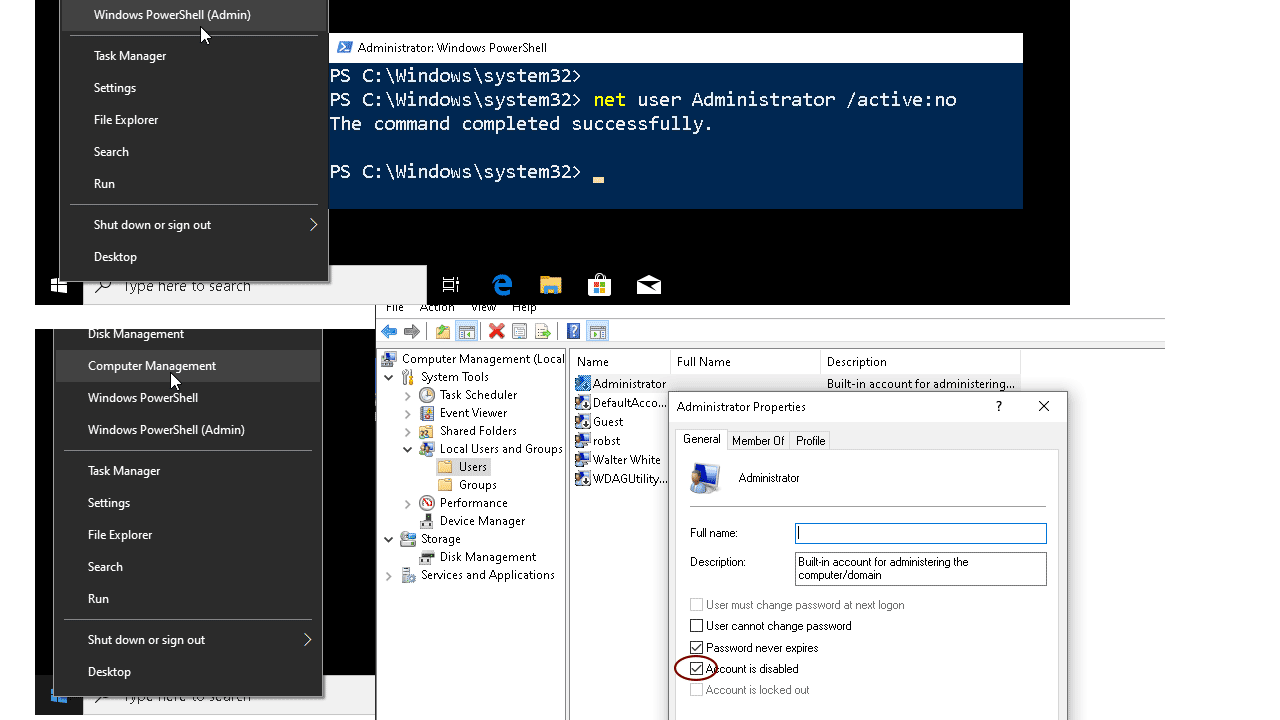Click the Start button beside the search box

click(x=59, y=286)
